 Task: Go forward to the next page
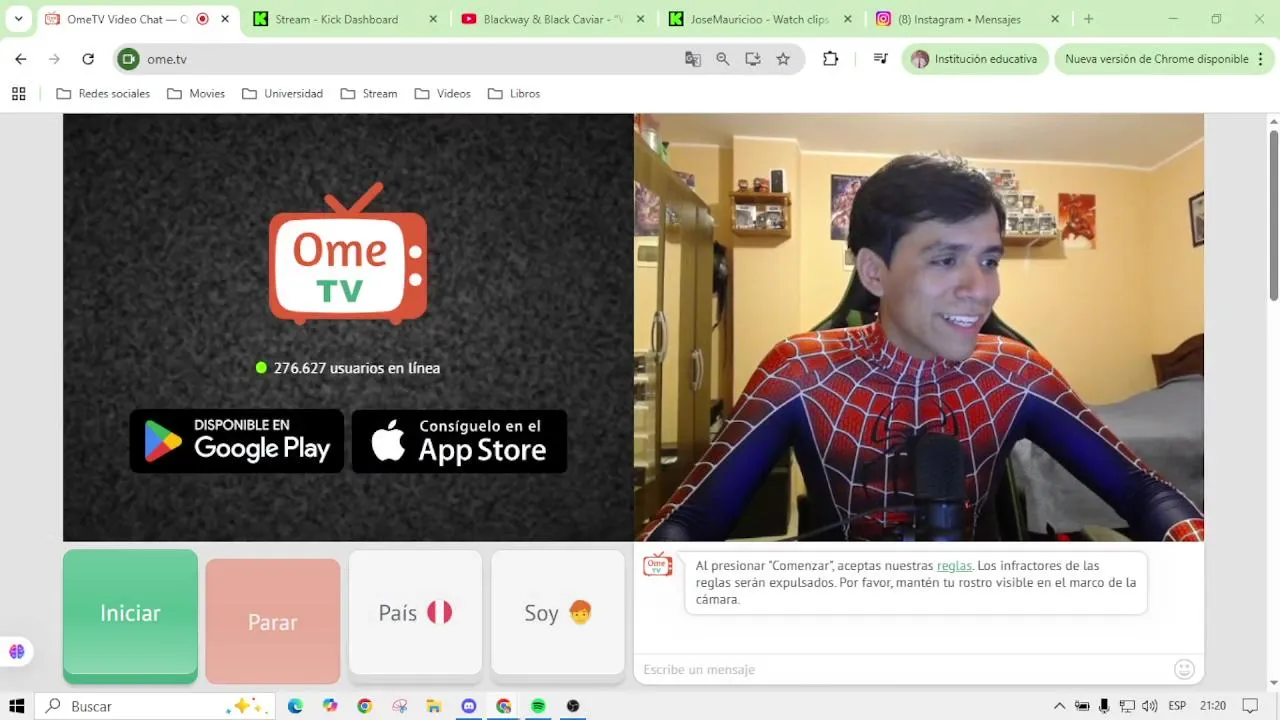(x=54, y=59)
